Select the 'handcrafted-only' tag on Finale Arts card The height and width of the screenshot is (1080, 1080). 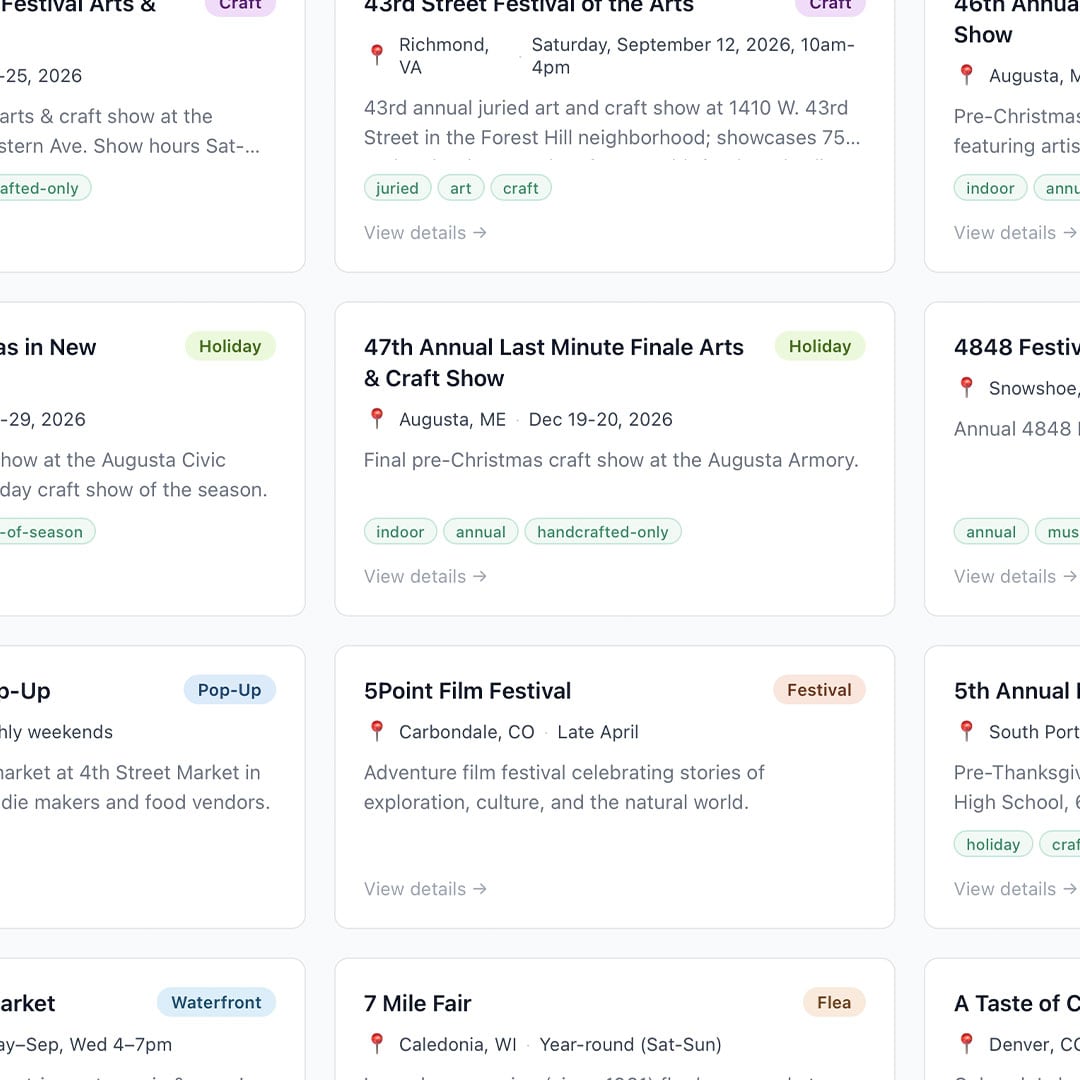tap(603, 532)
